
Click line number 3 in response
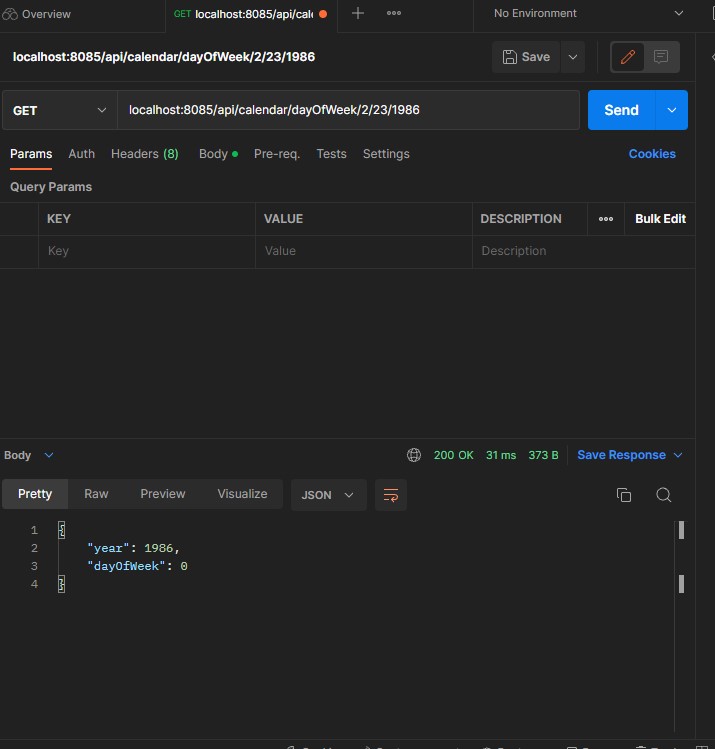coord(34,567)
